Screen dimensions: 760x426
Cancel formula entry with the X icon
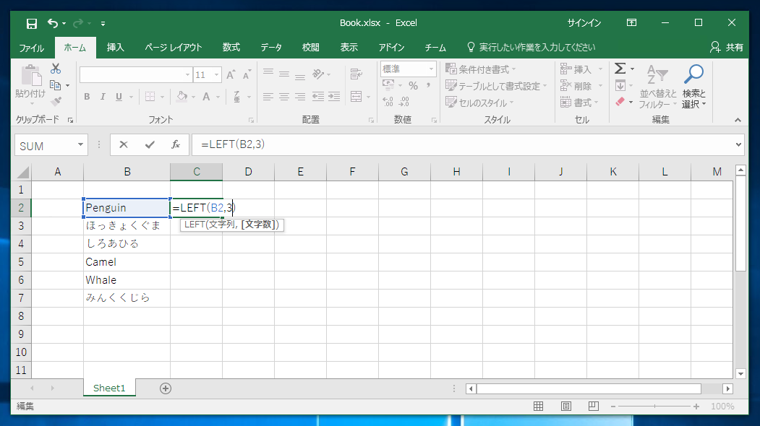coord(124,144)
